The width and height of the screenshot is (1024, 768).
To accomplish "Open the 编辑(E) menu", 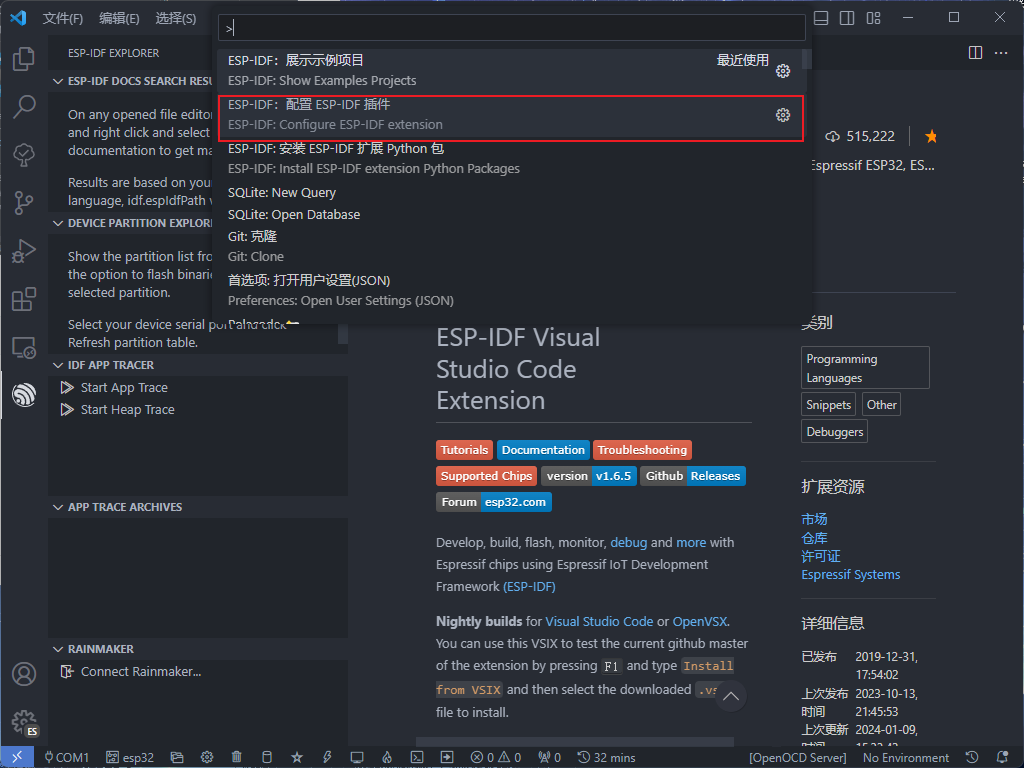I will coord(119,18).
